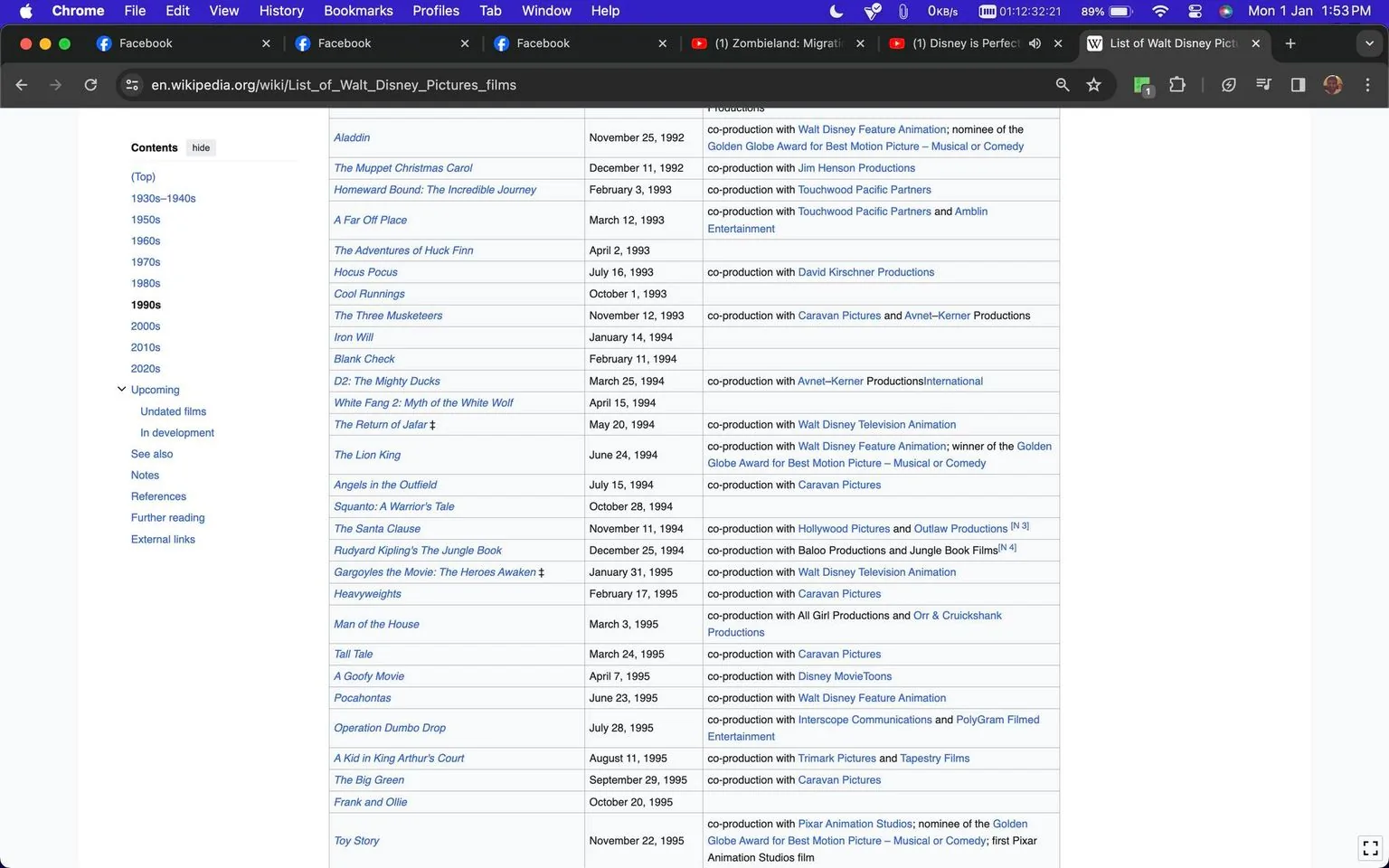Viewport: 1389px width, 868px height.
Task: Collapse the Upcoming section chevron
Action: tap(121, 389)
